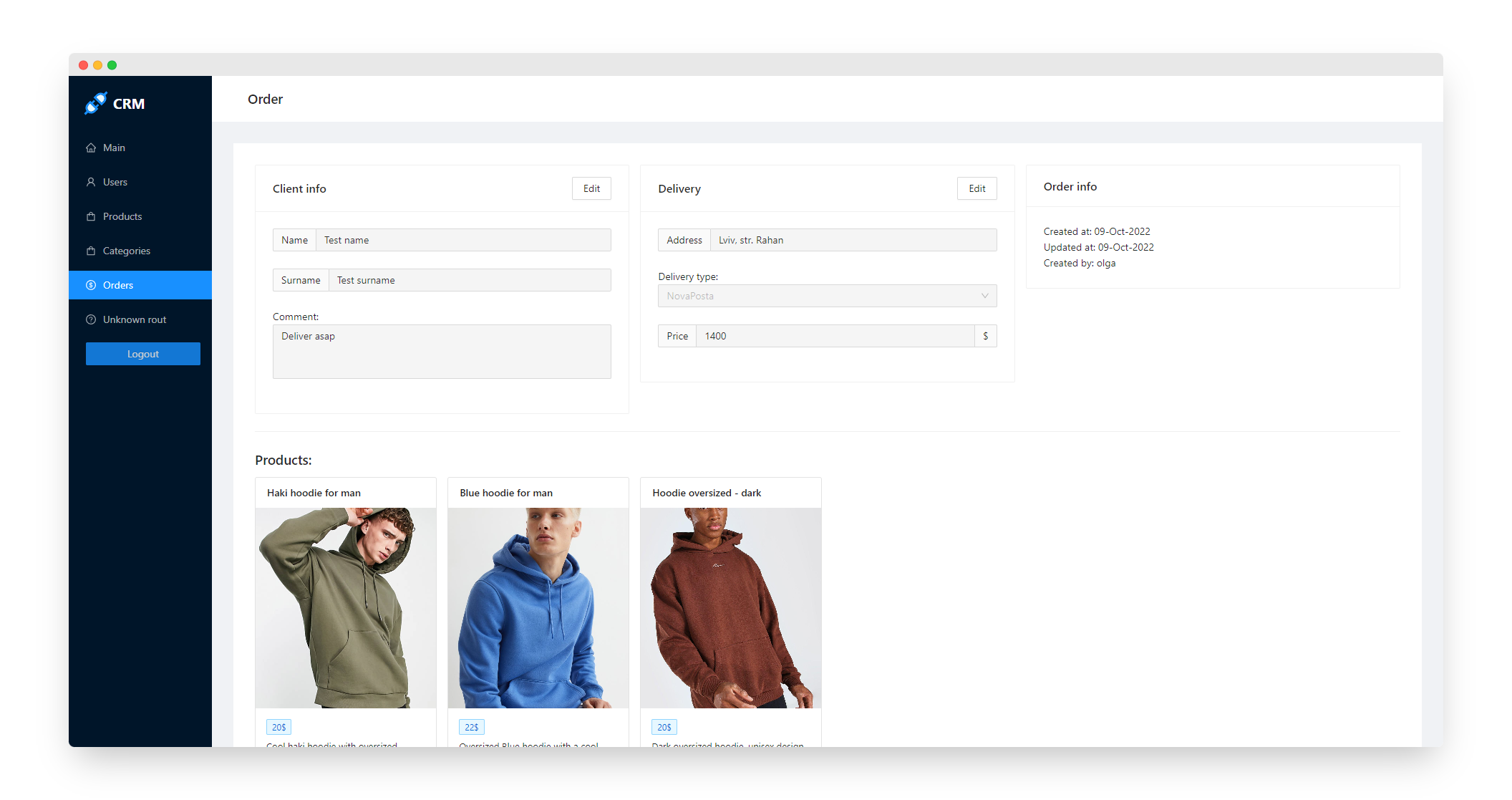
Task: Click the bag icon beside Categories
Action: pos(91,251)
